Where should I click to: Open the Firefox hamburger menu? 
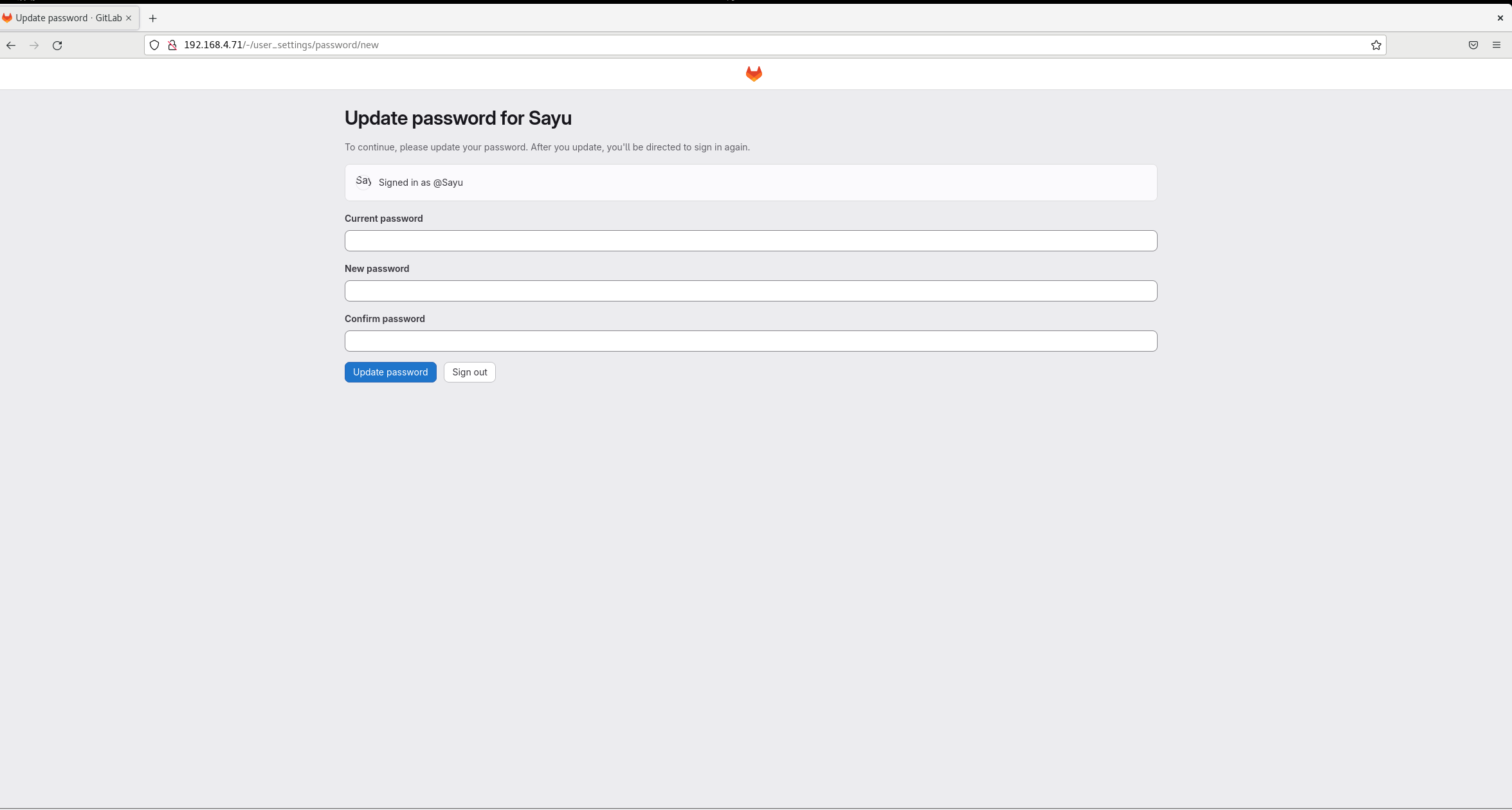[1496, 45]
